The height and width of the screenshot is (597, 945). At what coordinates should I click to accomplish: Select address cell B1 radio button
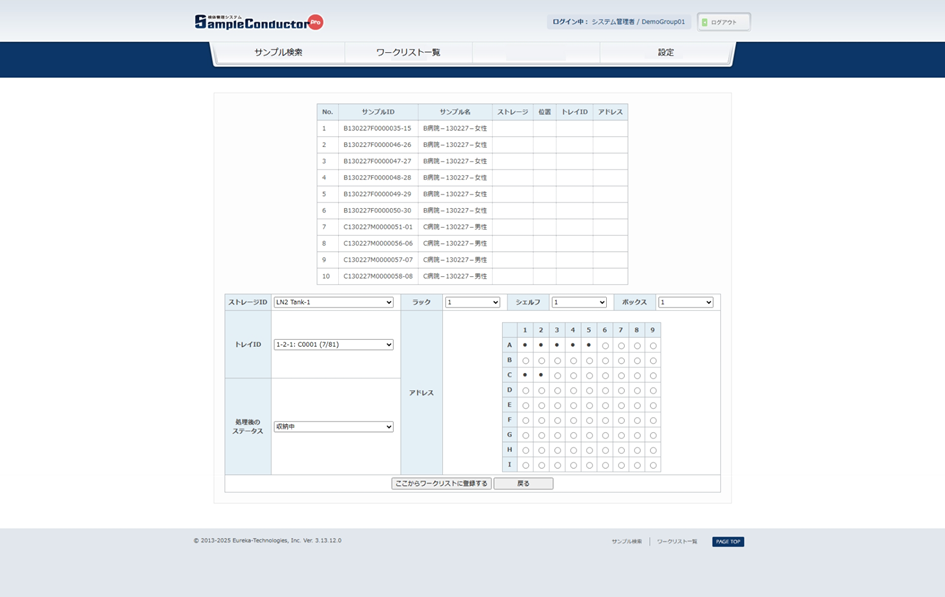pyautogui.click(x=525, y=360)
